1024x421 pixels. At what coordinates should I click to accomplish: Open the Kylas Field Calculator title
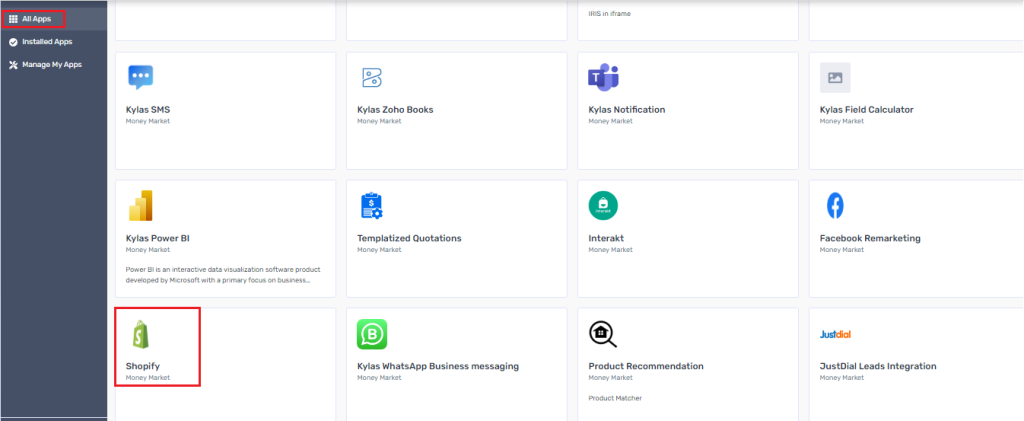[x=867, y=110]
